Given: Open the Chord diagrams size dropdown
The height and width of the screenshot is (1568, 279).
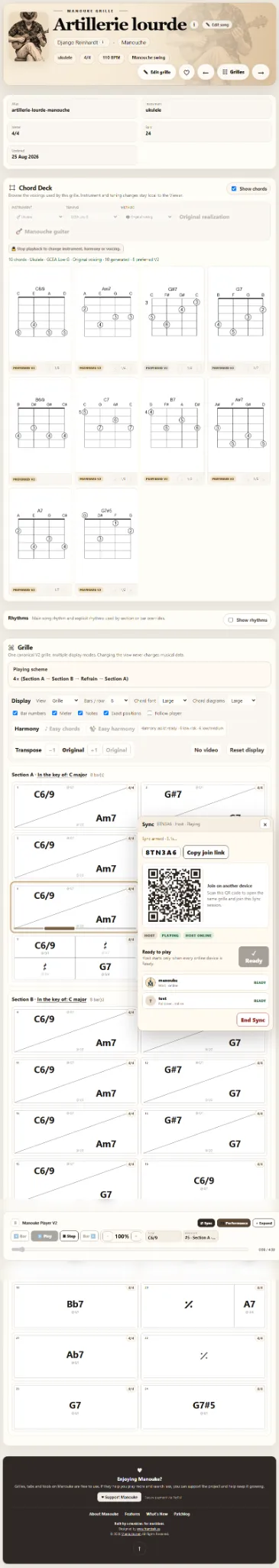Looking at the screenshot, I should [x=242, y=701].
